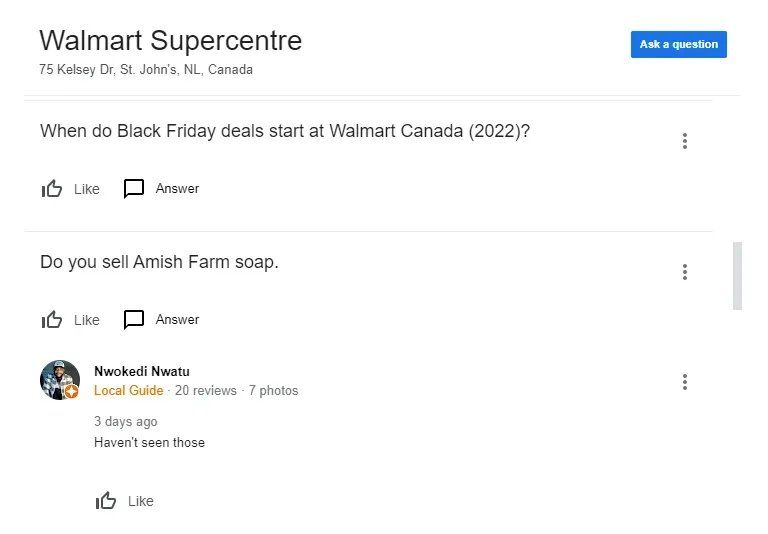The width and height of the screenshot is (768, 534).
Task: Click the Nwokedi Nwatu reviewer name
Action: [x=142, y=372]
